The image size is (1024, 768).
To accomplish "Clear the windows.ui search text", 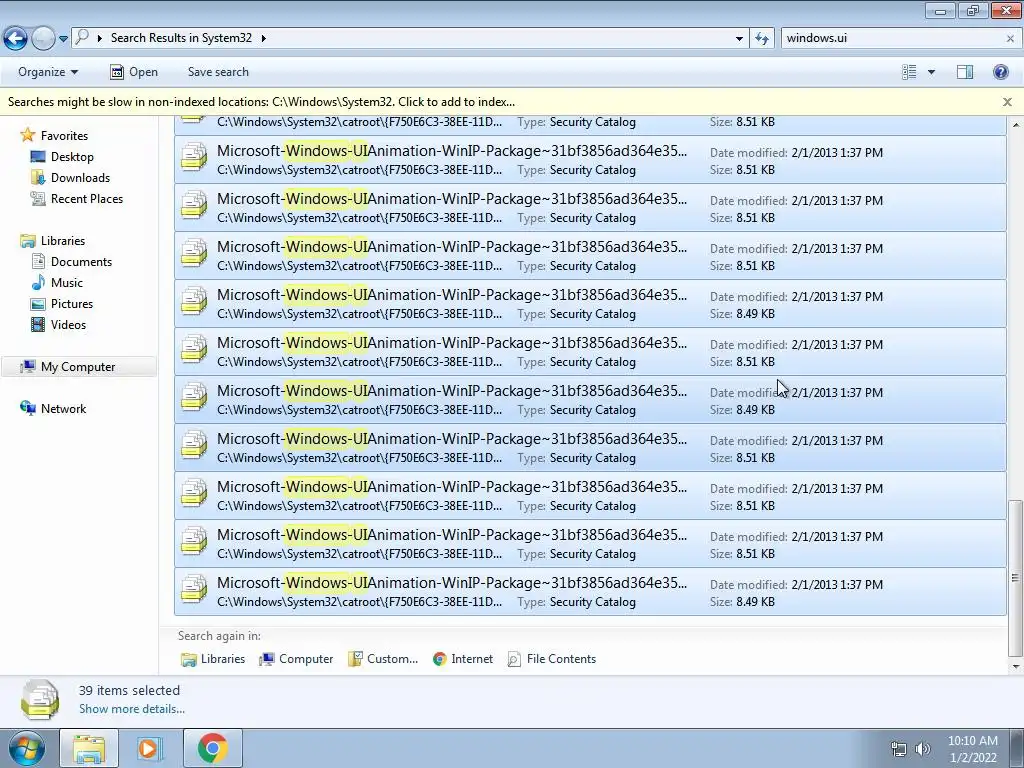I will pos(1010,39).
